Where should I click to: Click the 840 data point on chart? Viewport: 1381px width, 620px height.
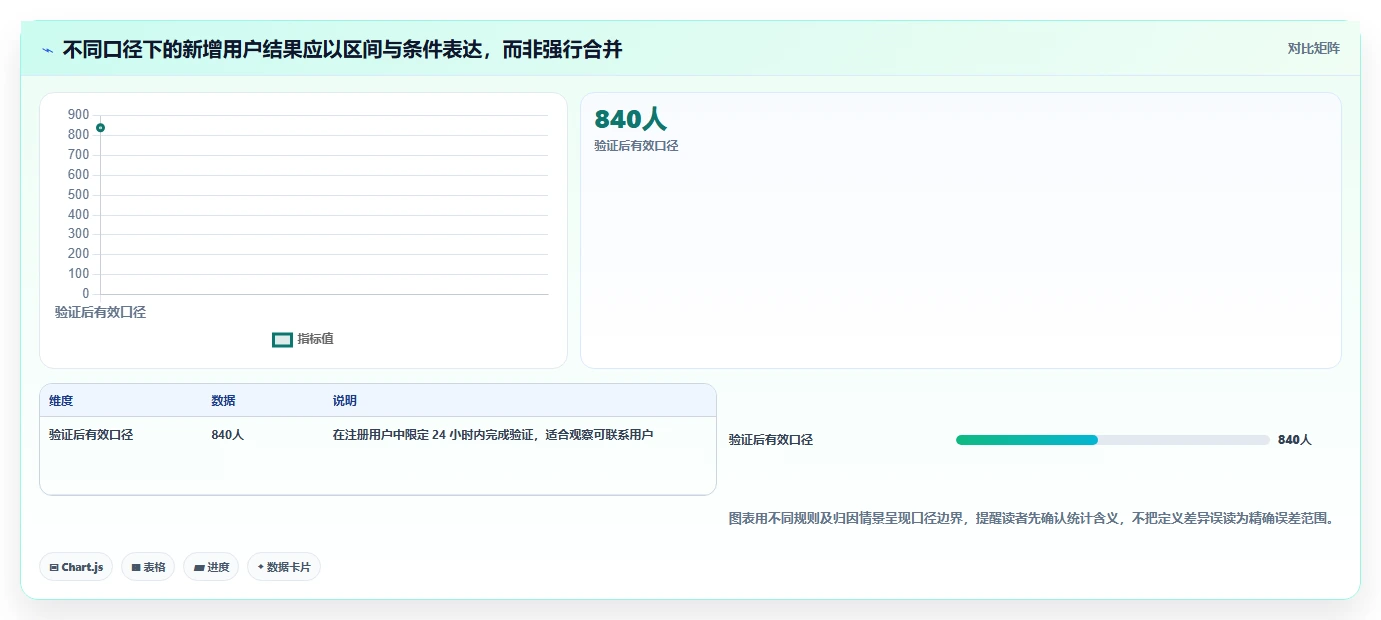tap(100, 128)
